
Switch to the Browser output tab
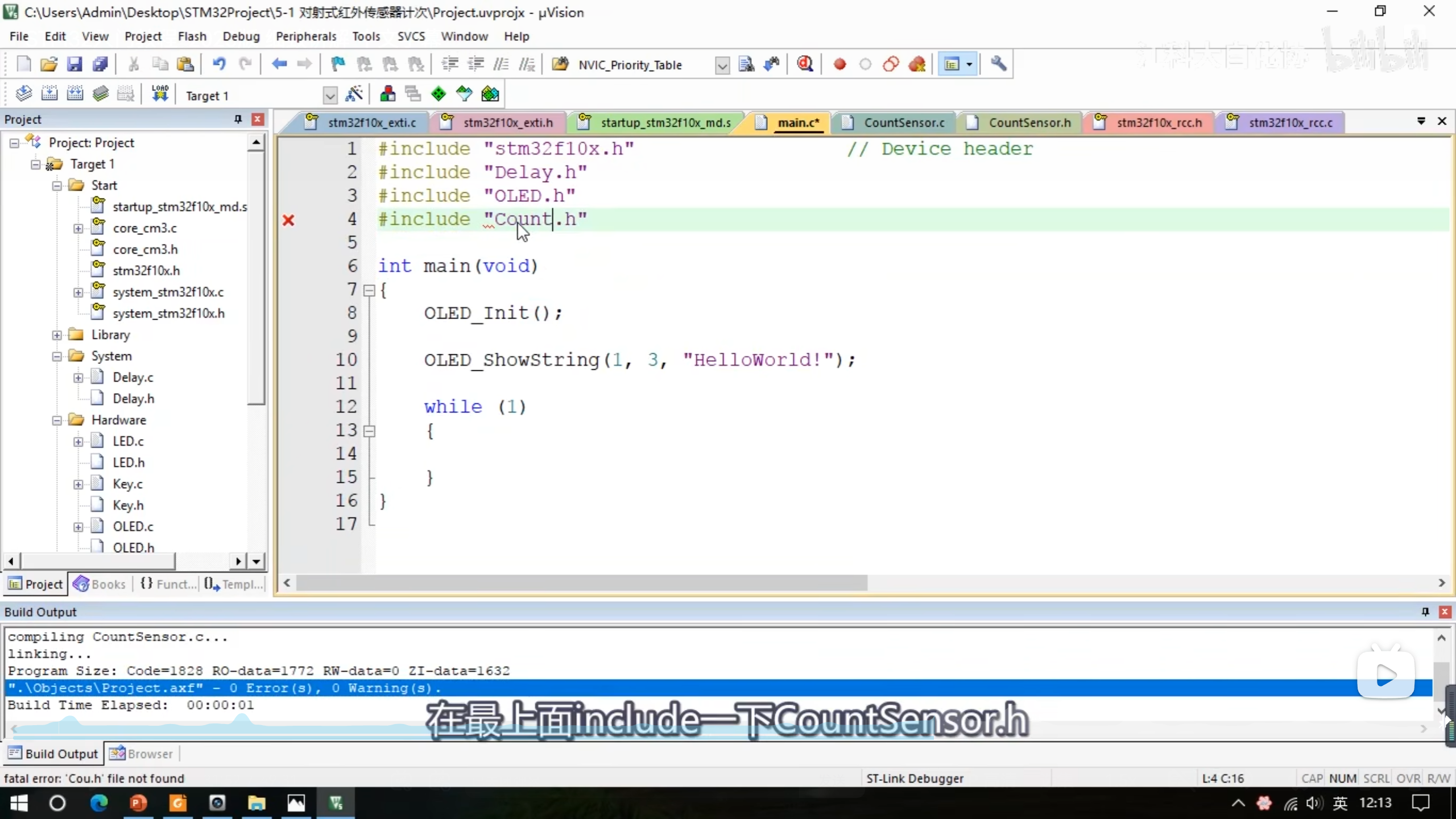(x=141, y=754)
